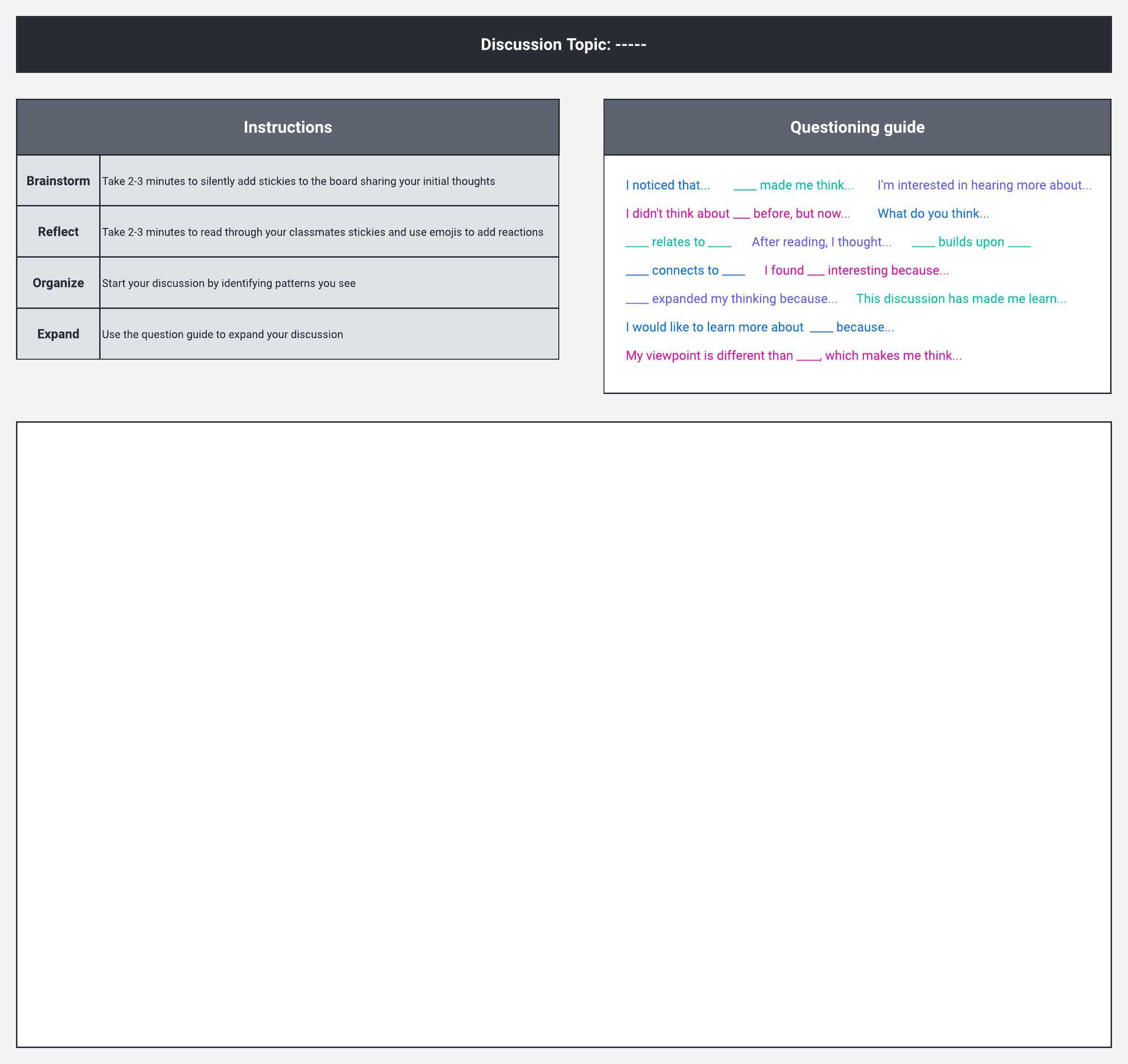Click the Brainstorm row label
1128x1064 pixels.
[x=58, y=181]
